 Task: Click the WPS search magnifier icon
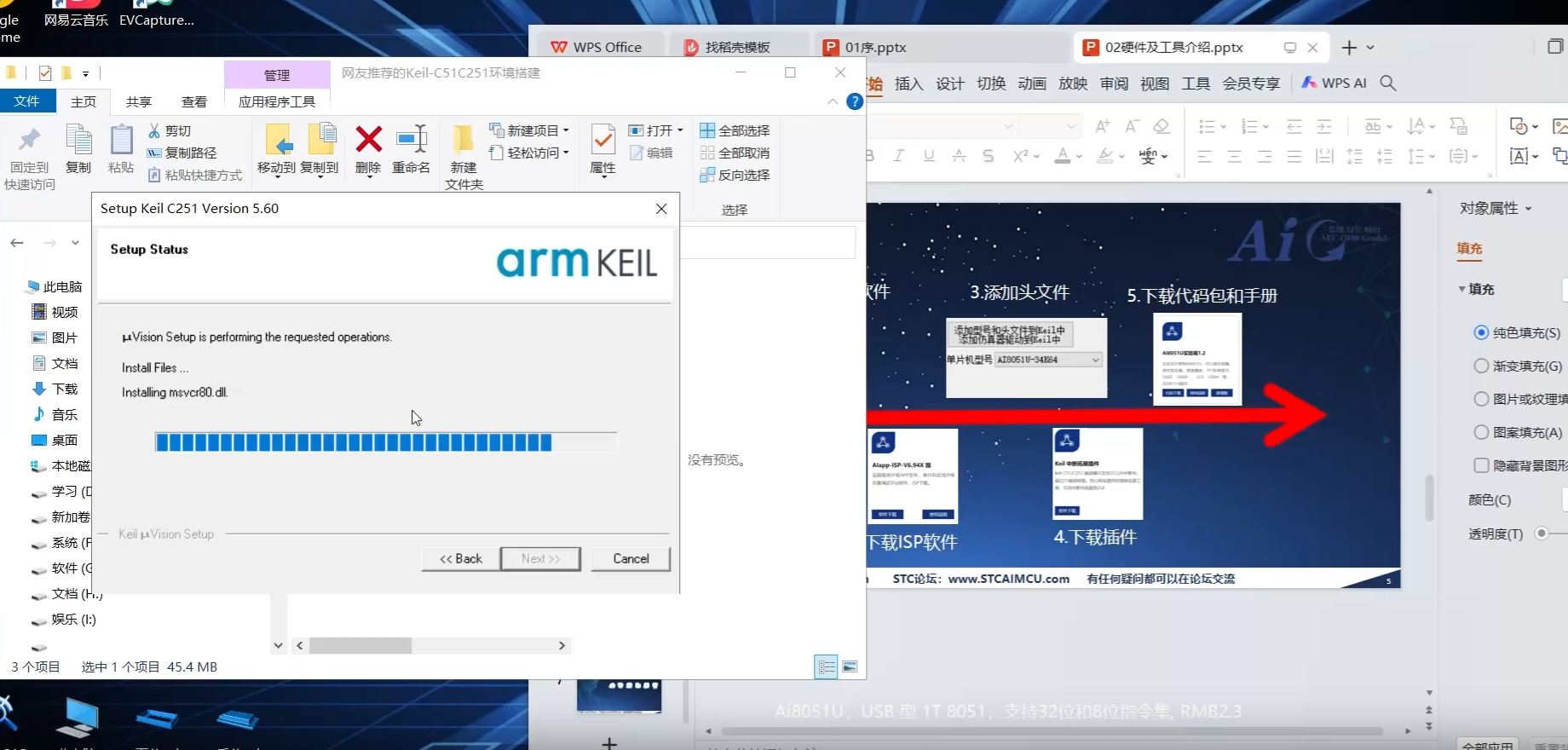point(1388,83)
